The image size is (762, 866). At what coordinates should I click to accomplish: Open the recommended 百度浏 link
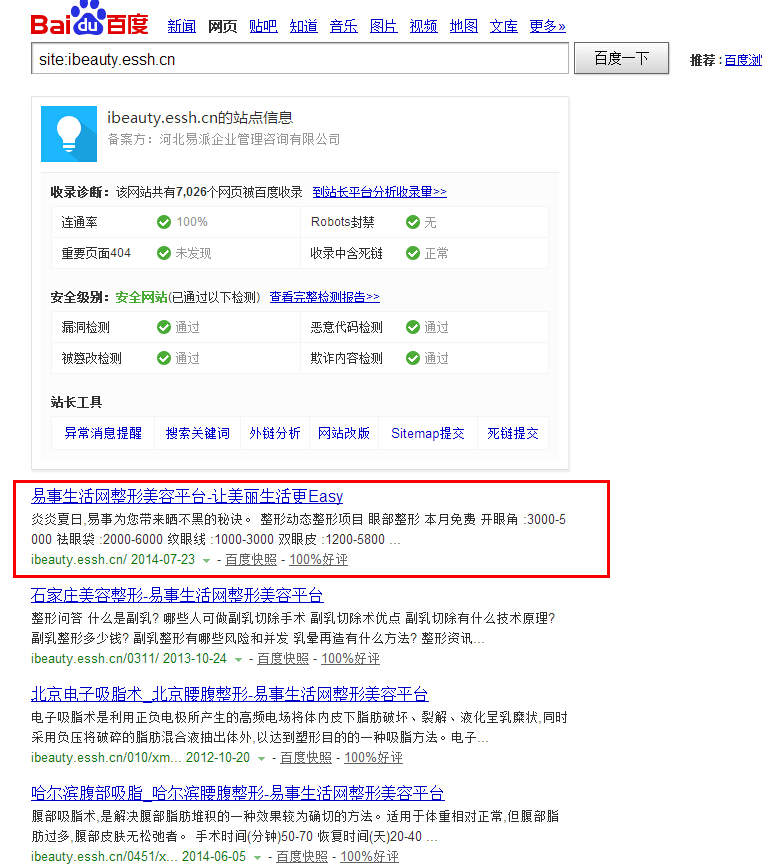click(x=743, y=60)
